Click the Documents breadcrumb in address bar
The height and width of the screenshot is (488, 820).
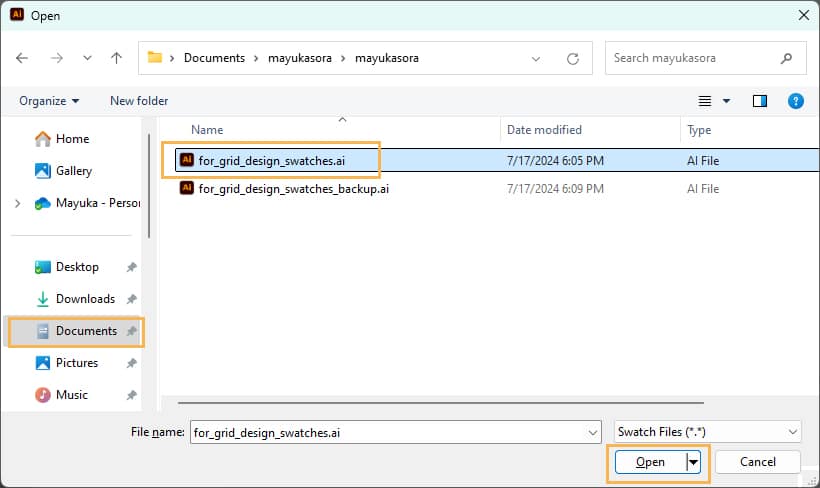click(x=214, y=58)
